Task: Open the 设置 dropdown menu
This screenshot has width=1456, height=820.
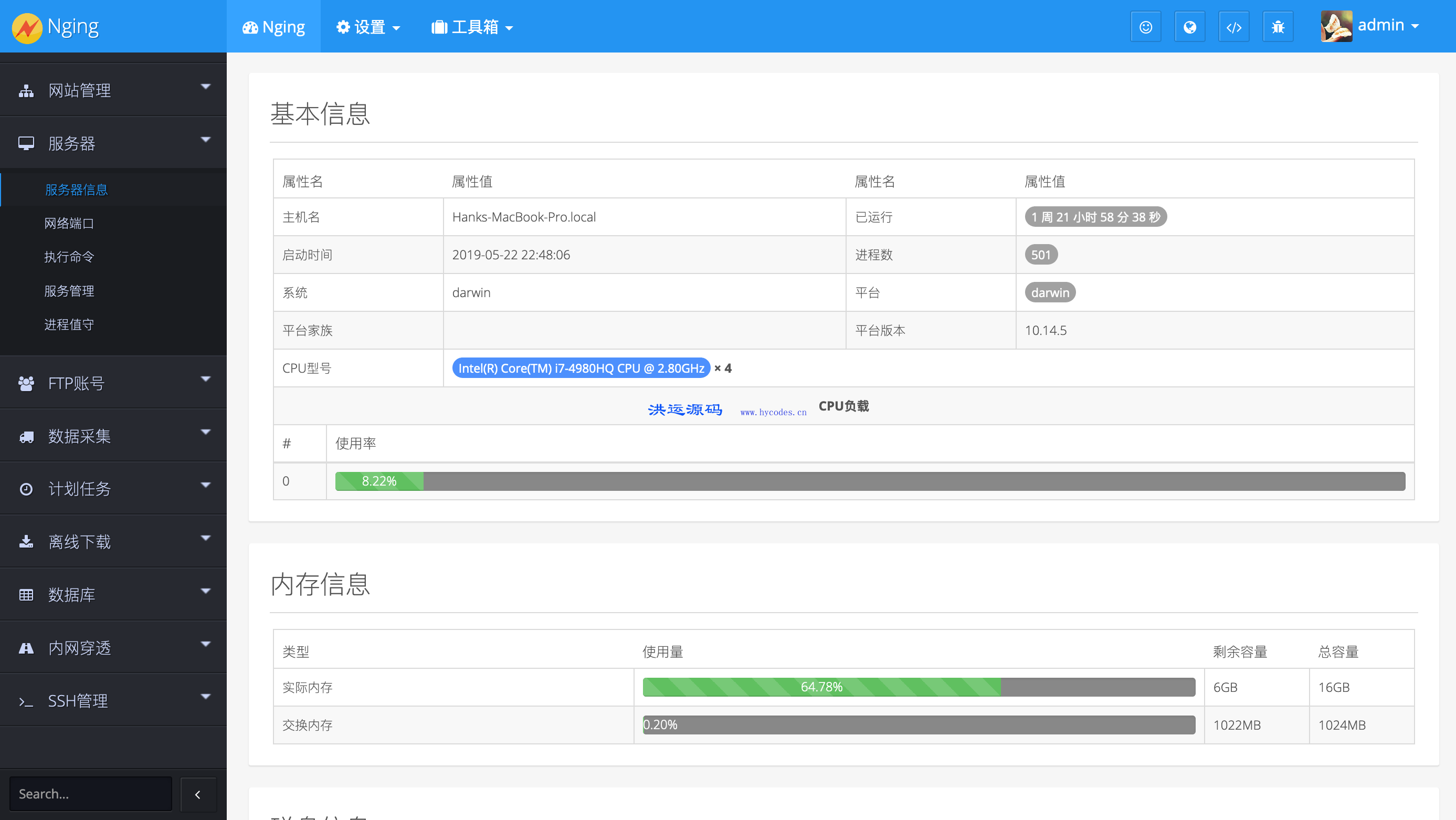Action: 368,27
